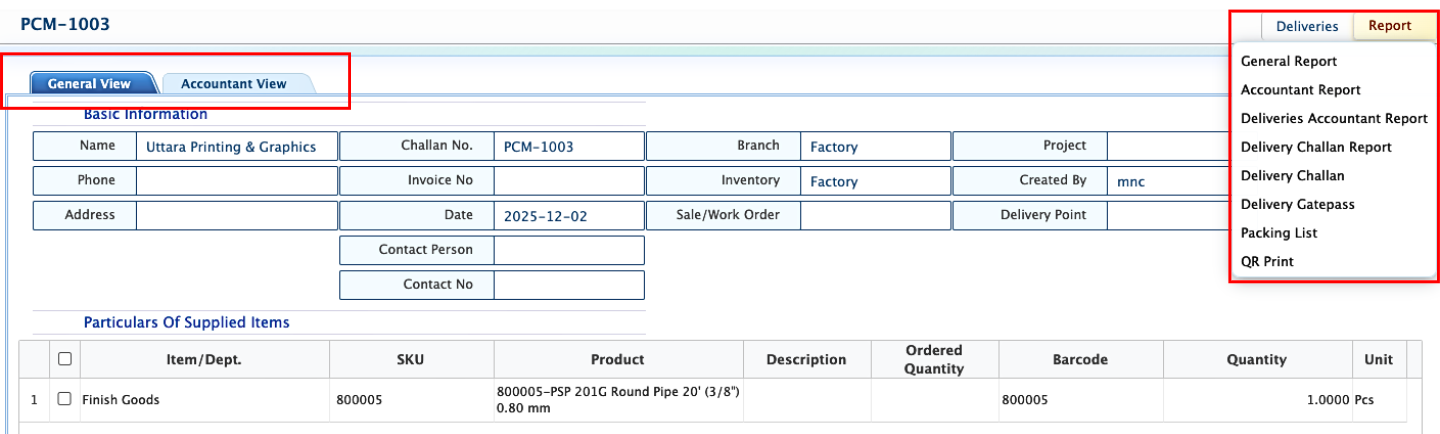
Task: Open the Report dropdown menu
Action: tap(1389, 26)
